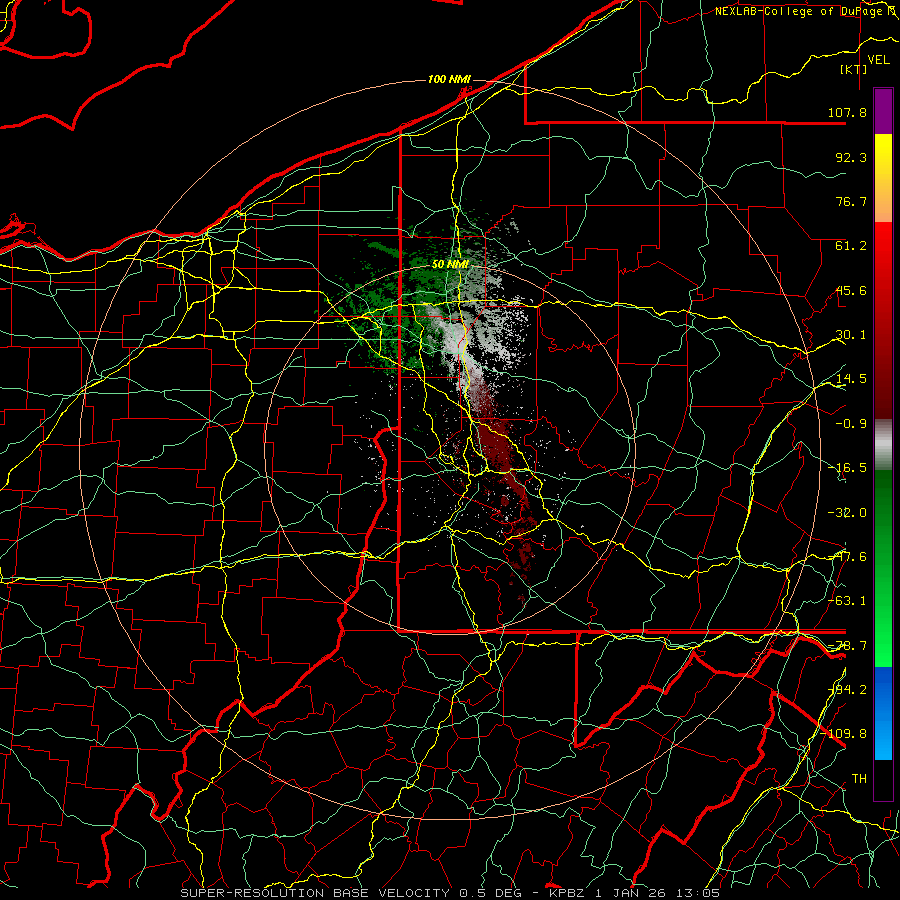Click the purple band at top of color scale
The image size is (900, 900).
883,111
